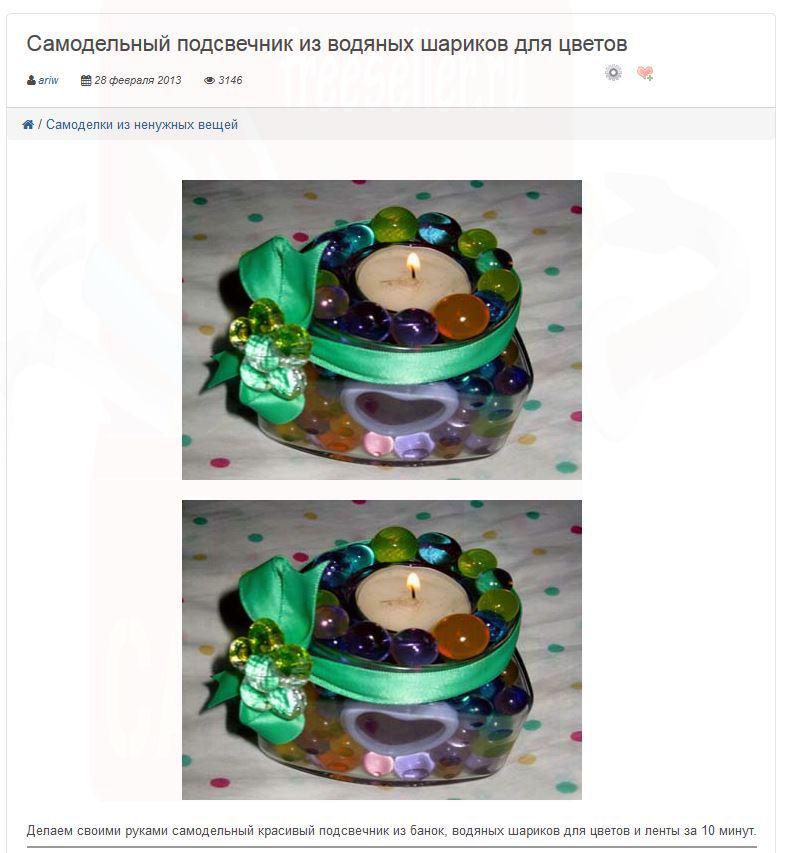Screen dimensions: 791x853
Task: Go to homepage via house breadcrumb icon
Action: coord(28,125)
